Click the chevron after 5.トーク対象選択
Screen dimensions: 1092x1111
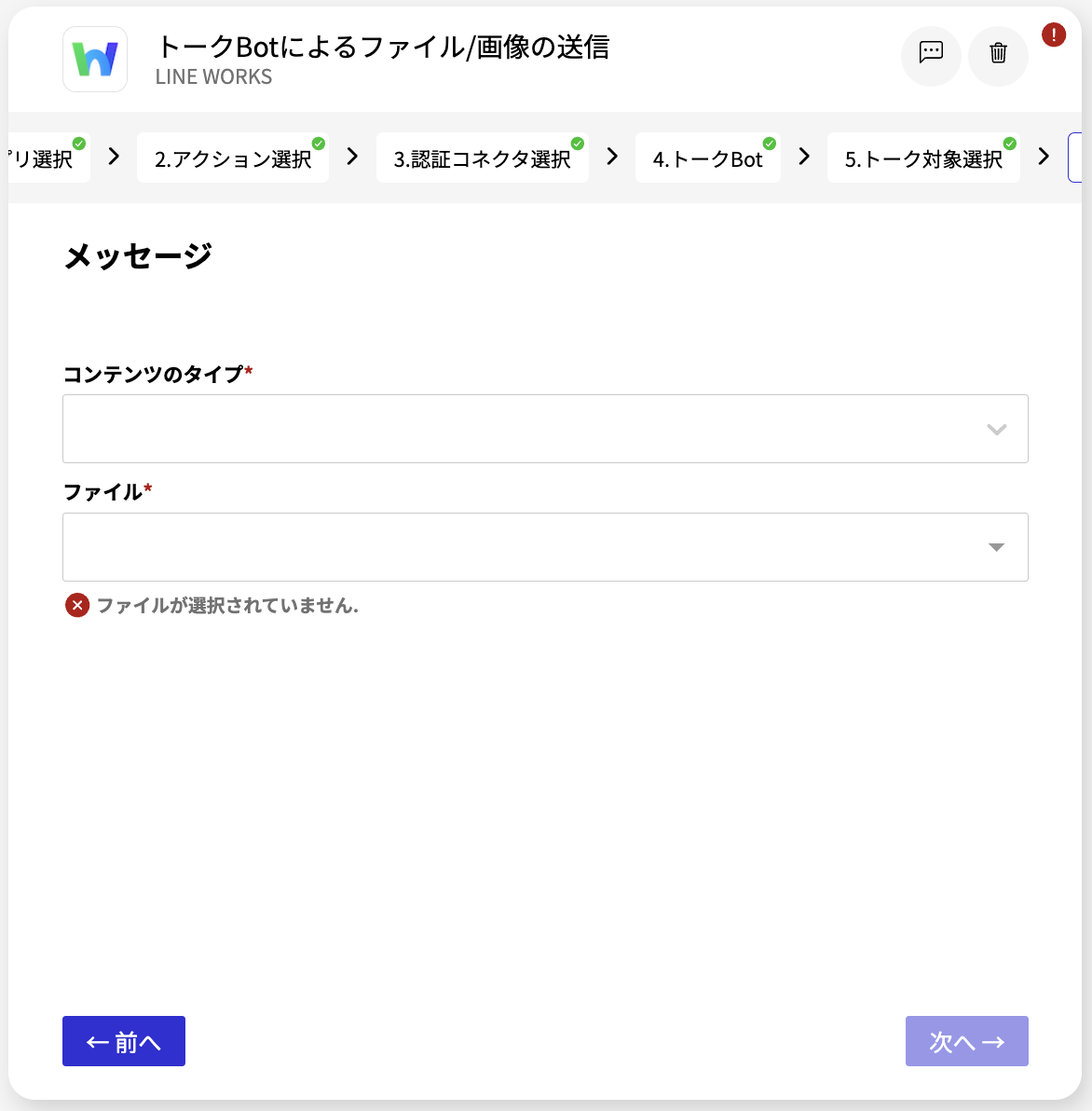tap(1044, 157)
